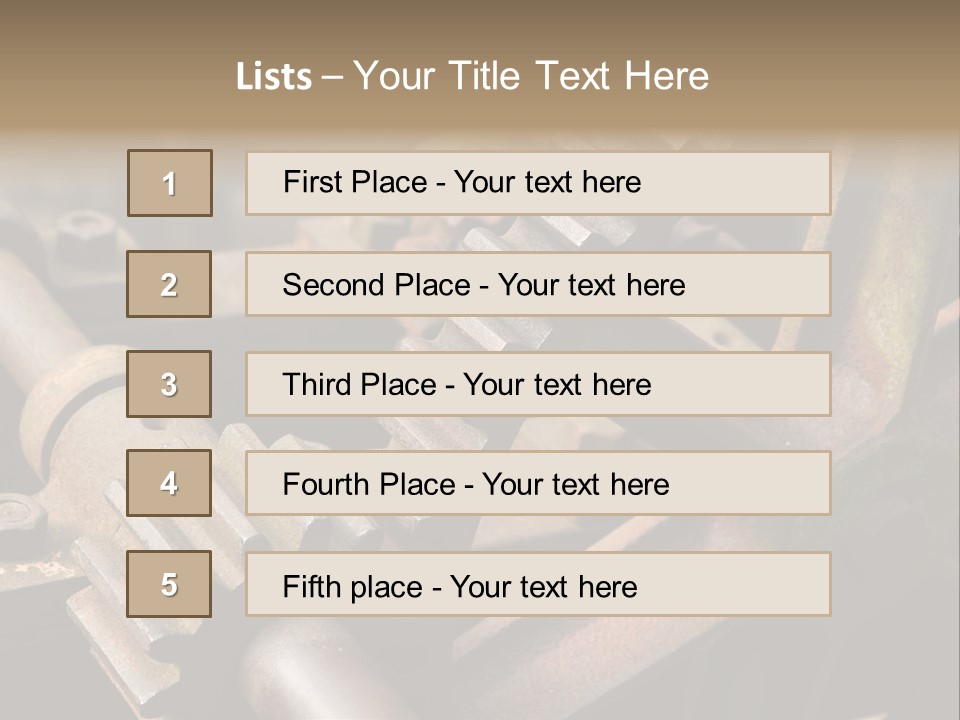The width and height of the screenshot is (960, 720).
Task: Click the number 2 box
Action: click(169, 284)
